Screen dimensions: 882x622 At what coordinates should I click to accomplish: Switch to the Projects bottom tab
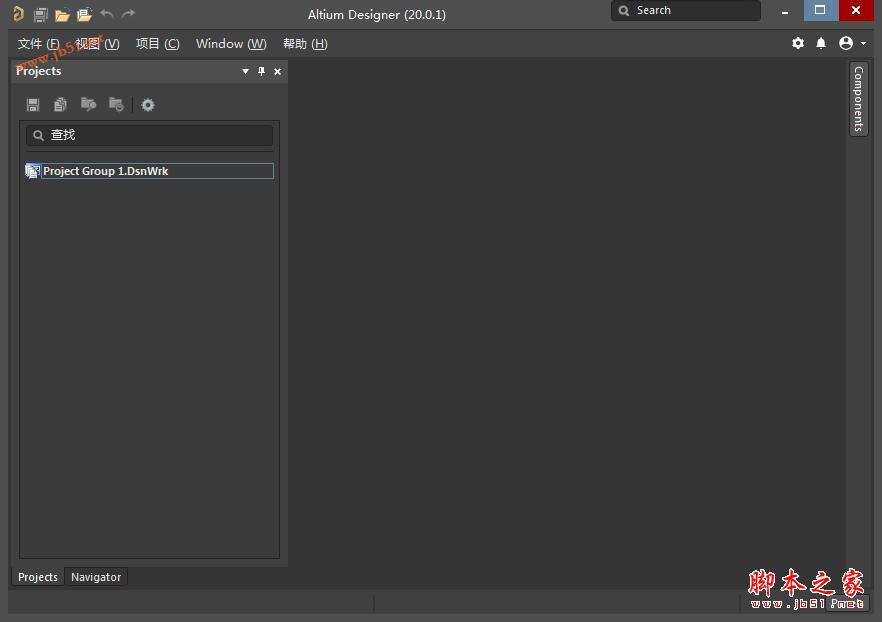(x=38, y=577)
